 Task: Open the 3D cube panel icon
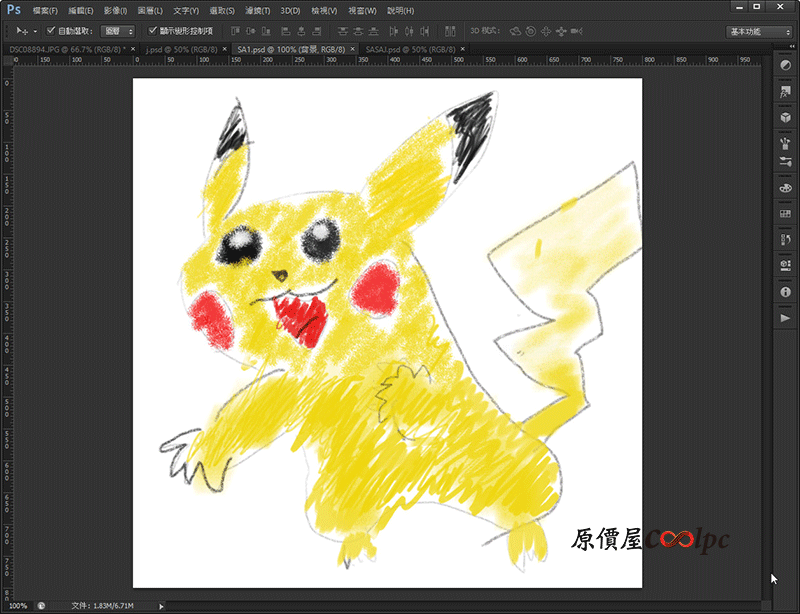click(786, 117)
